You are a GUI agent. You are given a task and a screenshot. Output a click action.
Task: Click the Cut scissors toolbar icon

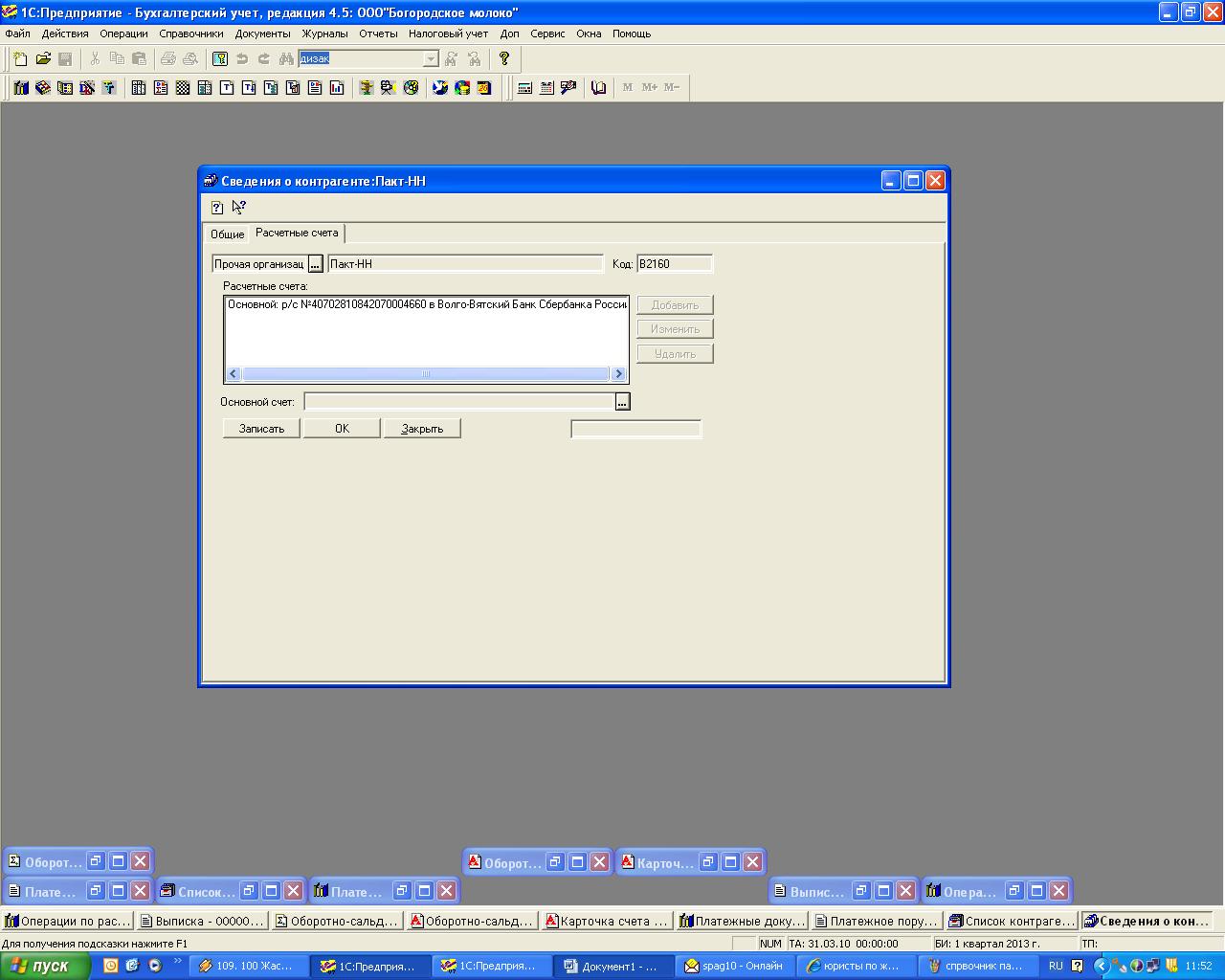[x=95, y=58]
